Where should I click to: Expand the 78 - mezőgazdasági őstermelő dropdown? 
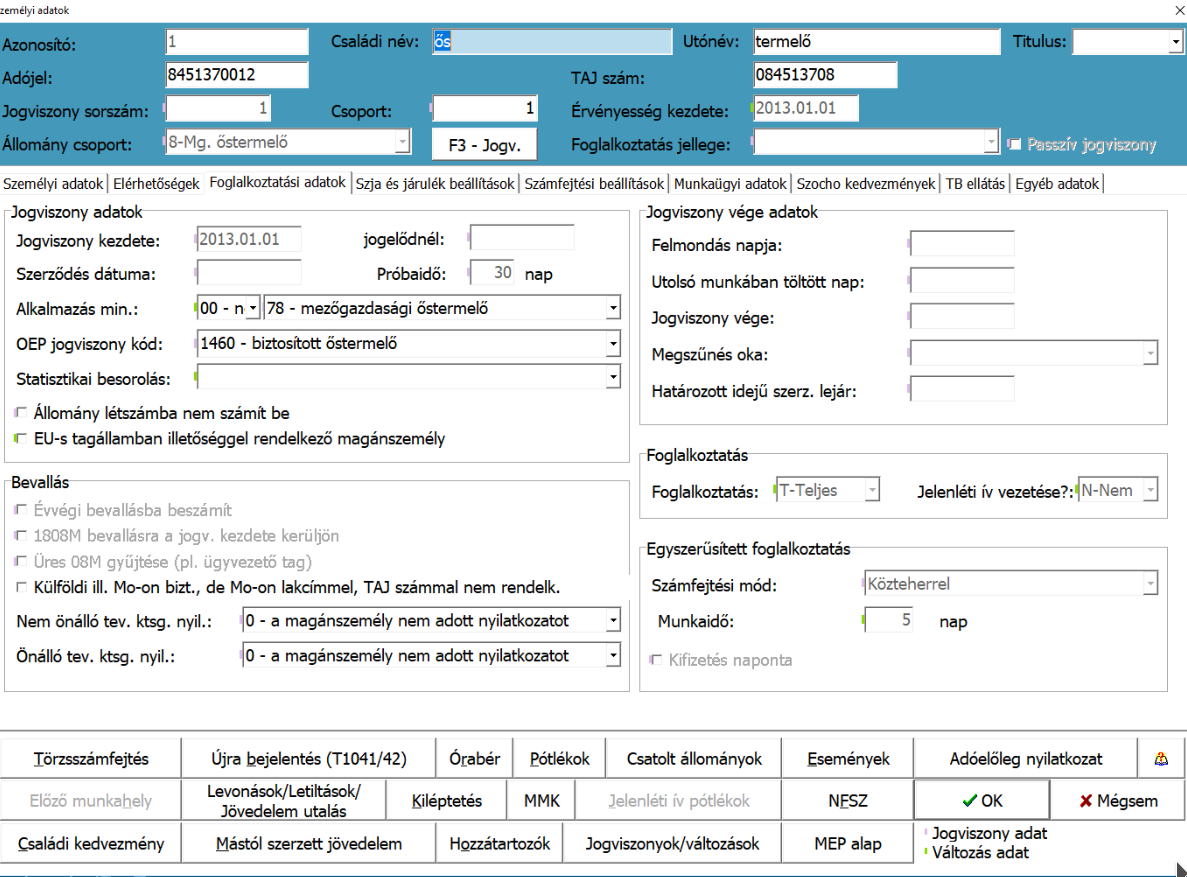point(613,308)
